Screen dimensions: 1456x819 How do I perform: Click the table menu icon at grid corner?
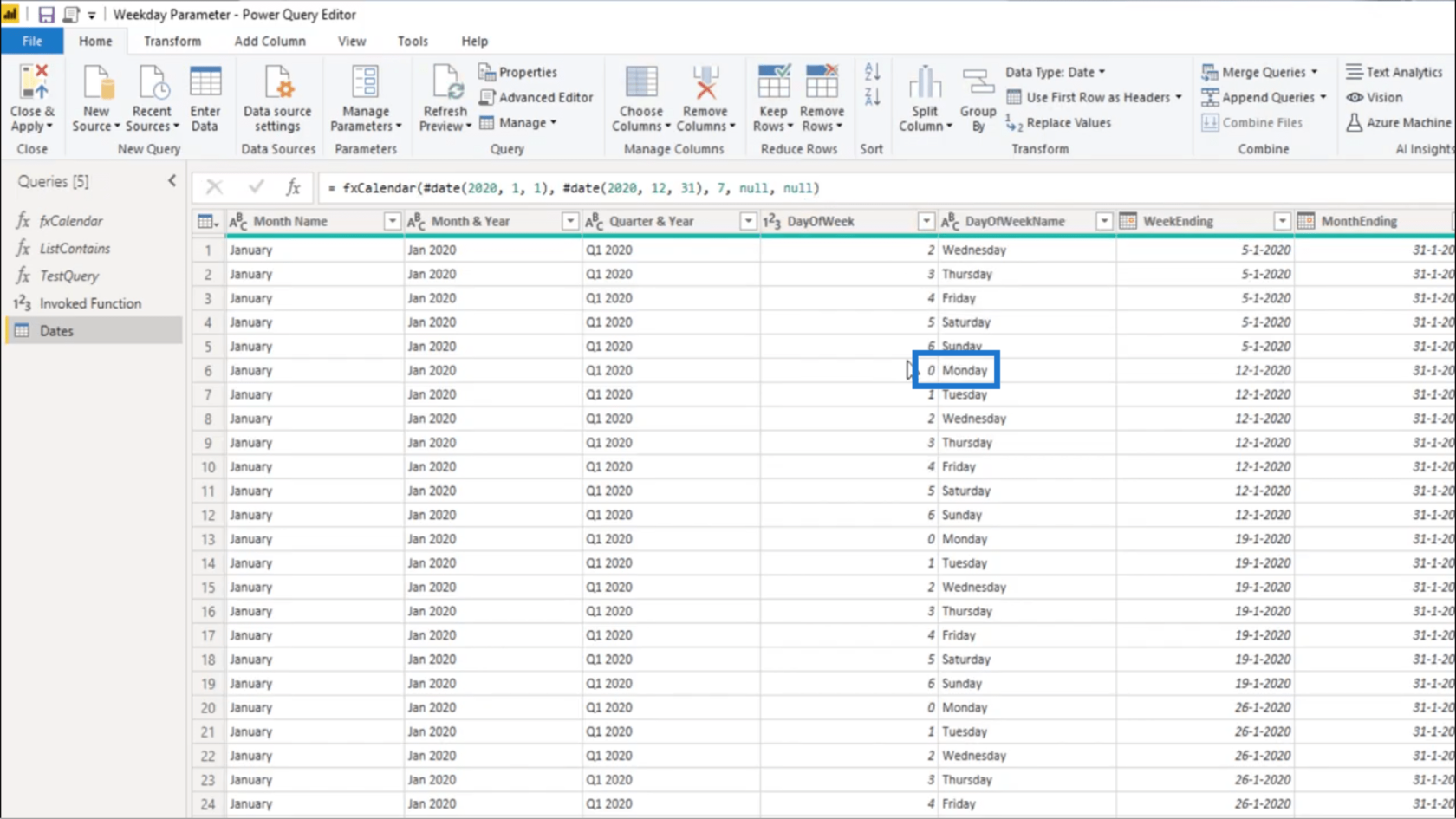208,222
